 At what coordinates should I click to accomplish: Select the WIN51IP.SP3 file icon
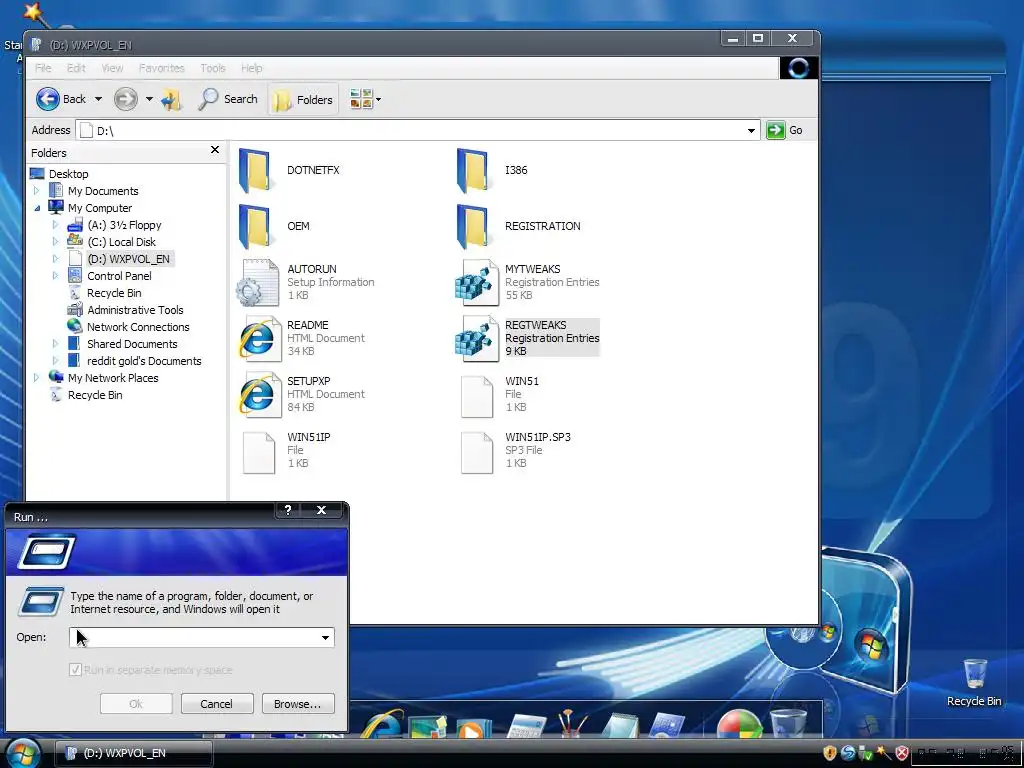point(477,452)
